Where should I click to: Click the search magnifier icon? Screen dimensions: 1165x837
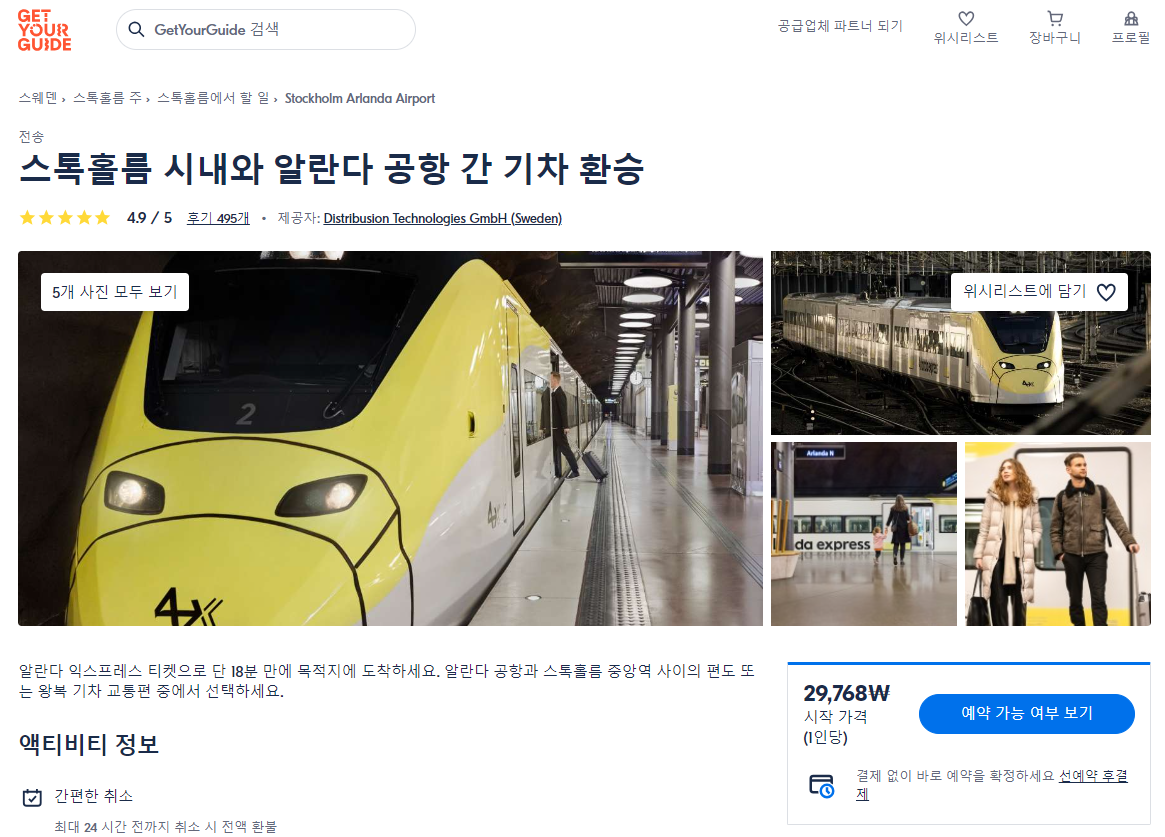point(136,30)
